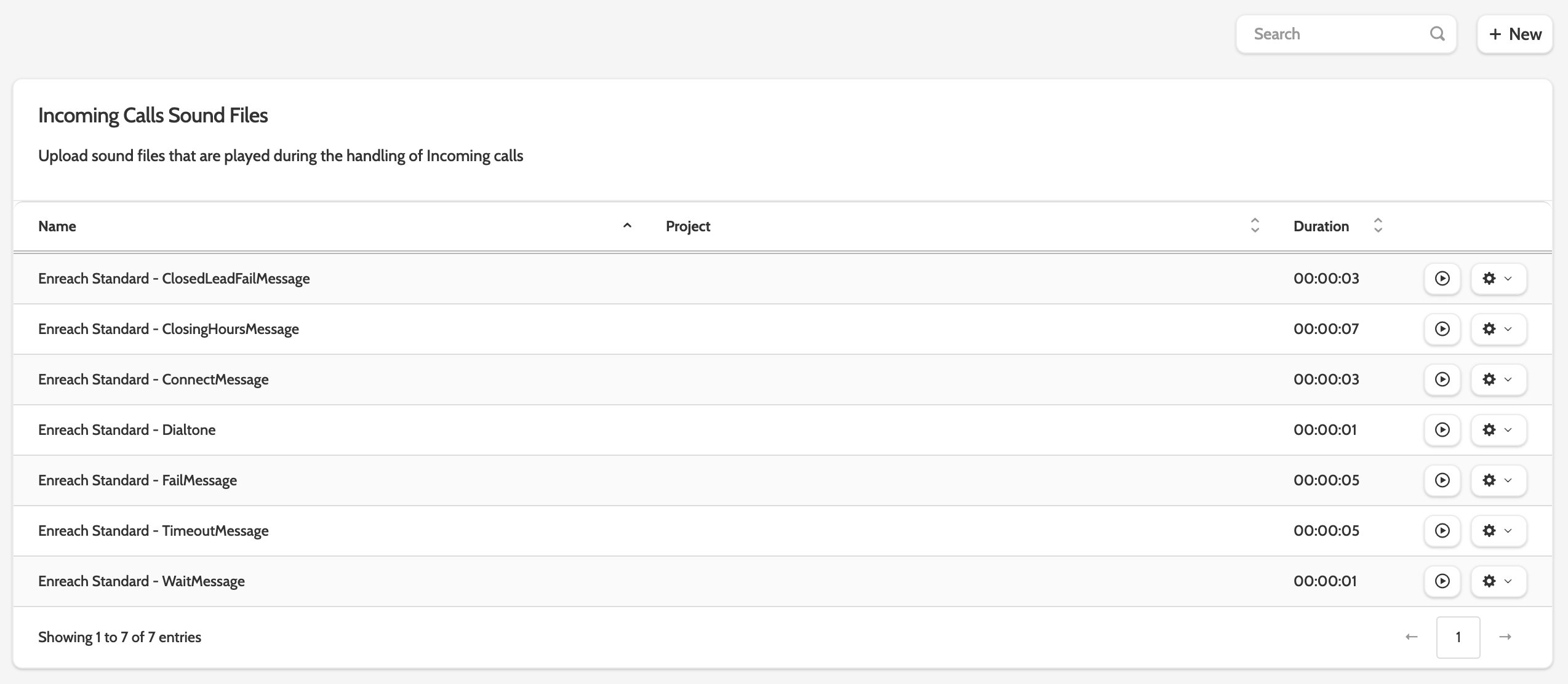
Task: Play the FailMessage sound file
Action: [x=1442, y=480]
